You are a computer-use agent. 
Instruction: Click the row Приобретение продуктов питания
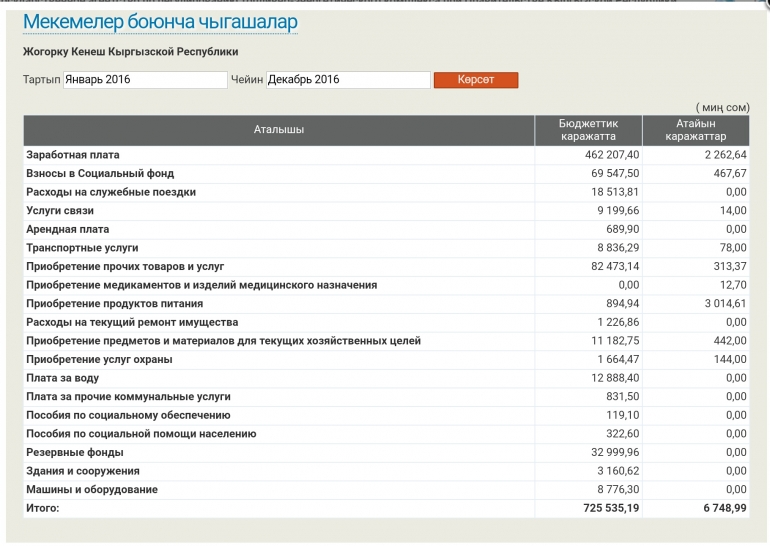point(386,304)
